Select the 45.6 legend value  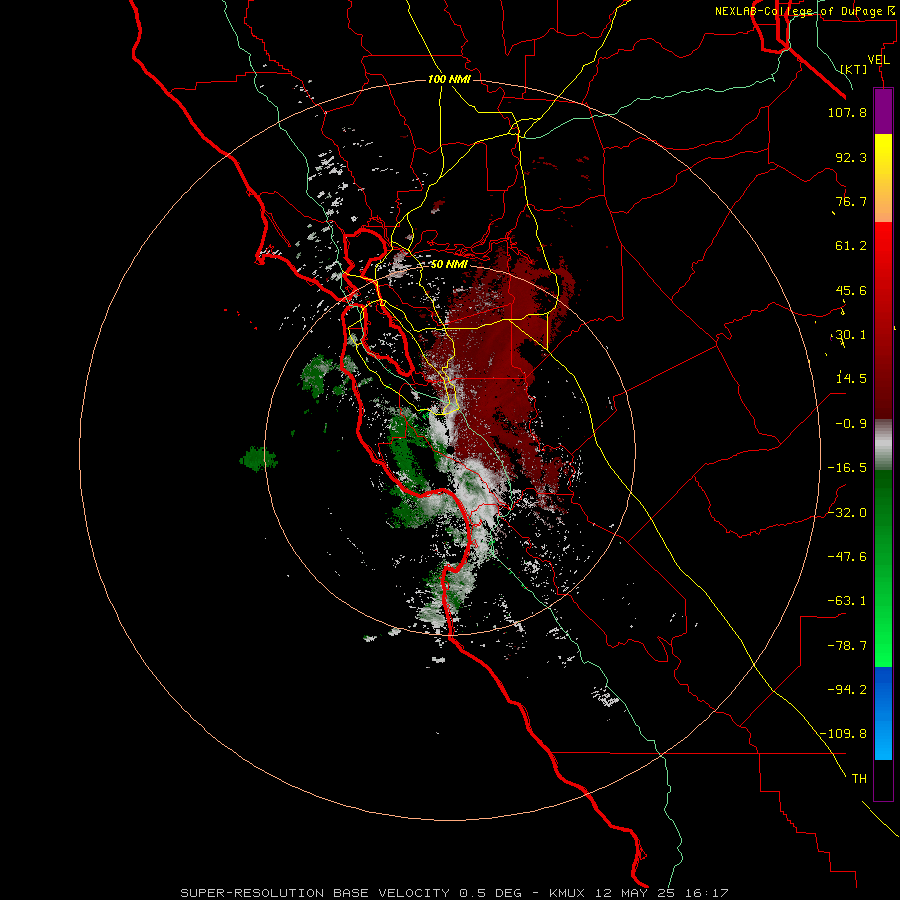coord(851,290)
